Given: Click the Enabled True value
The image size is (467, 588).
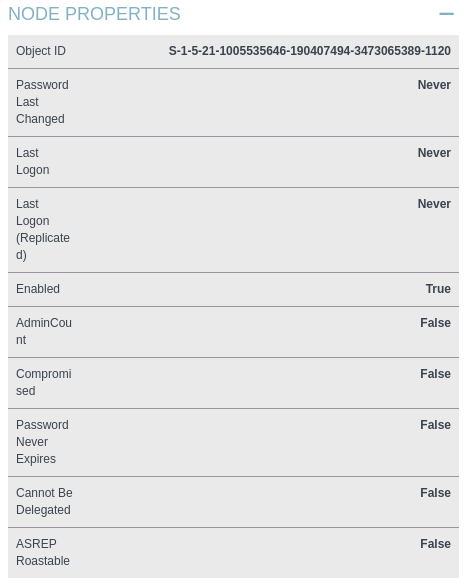Looking at the screenshot, I should (438, 289).
